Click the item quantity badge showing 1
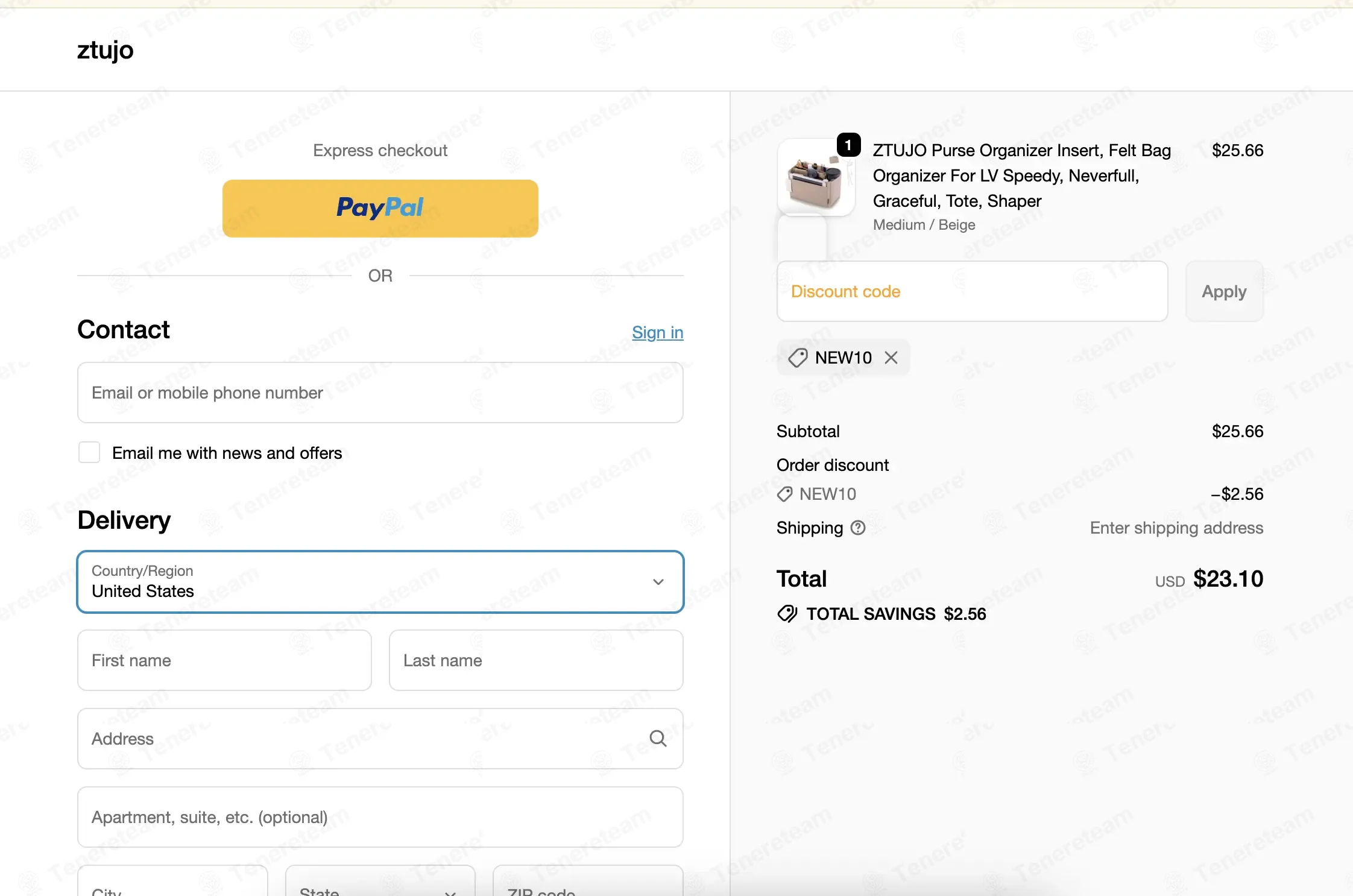Screen dimensions: 1353x896 pyautogui.click(x=848, y=145)
